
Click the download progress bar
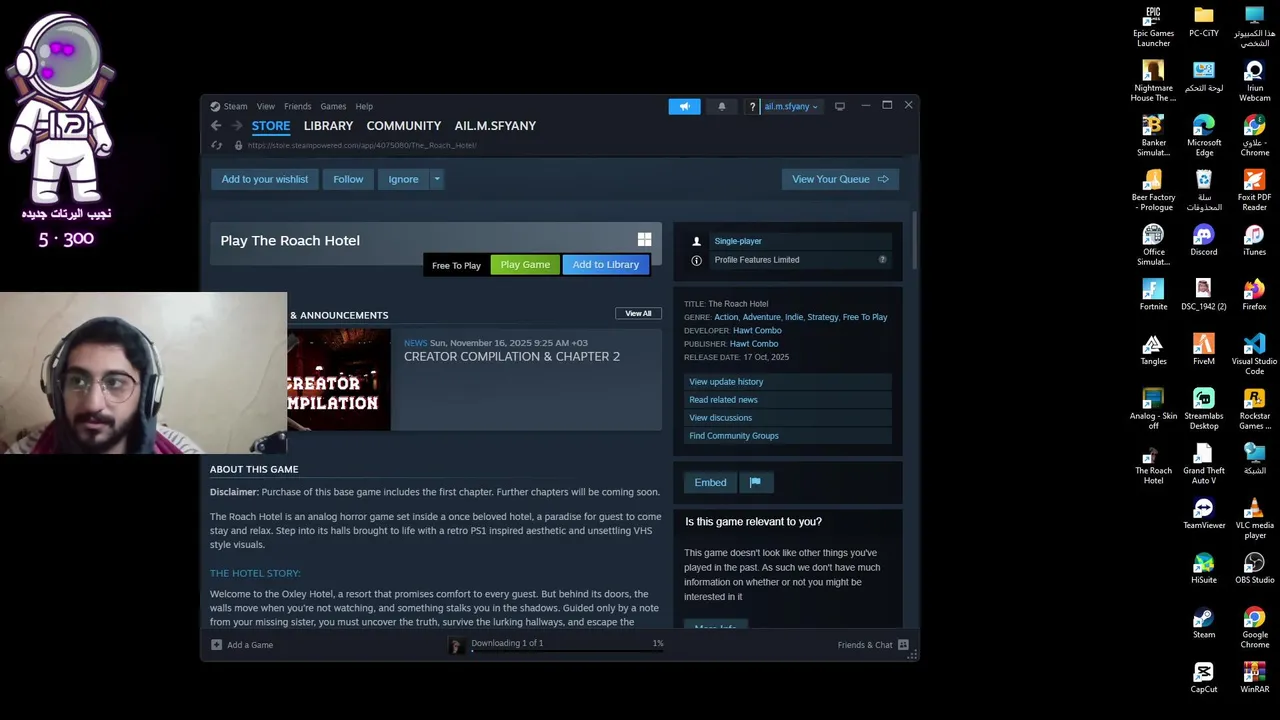coord(567,652)
